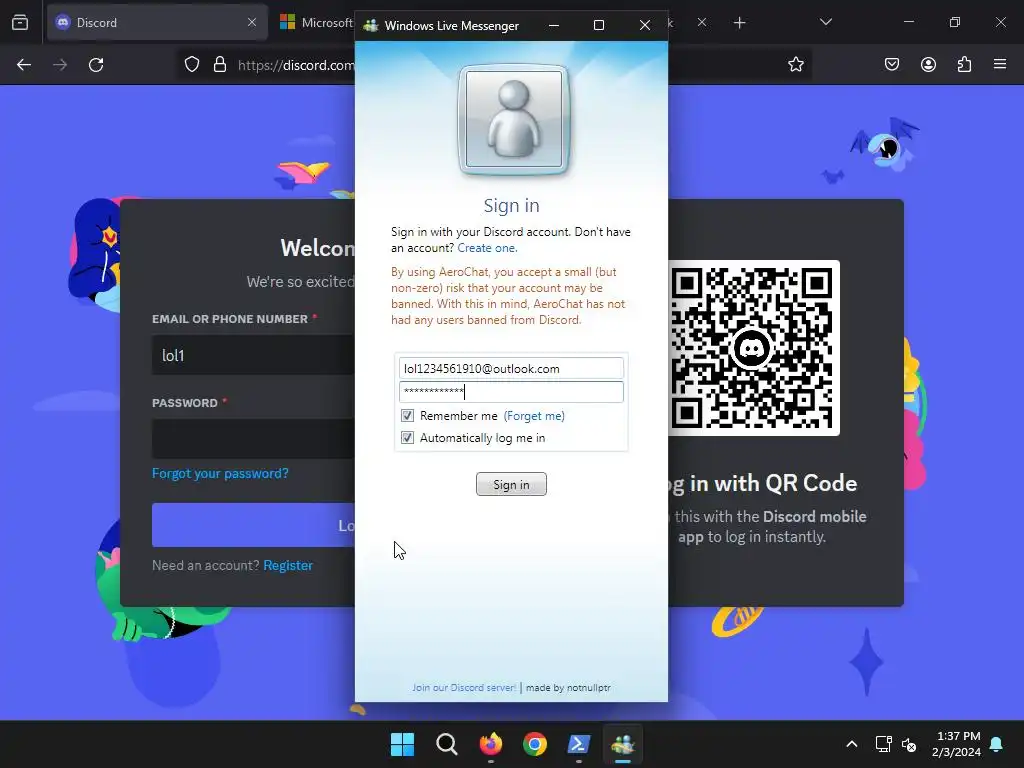The width and height of the screenshot is (1024, 768).
Task: Maximize the Windows Live Messenger window
Action: point(599,25)
